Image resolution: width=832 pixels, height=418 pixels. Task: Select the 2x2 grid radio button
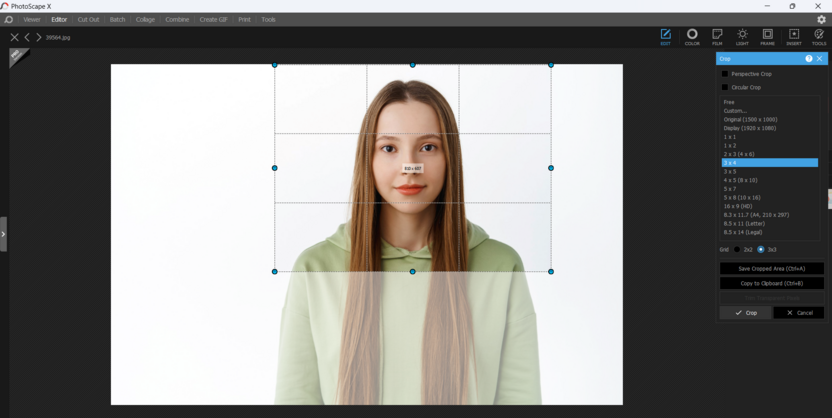(737, 249)
